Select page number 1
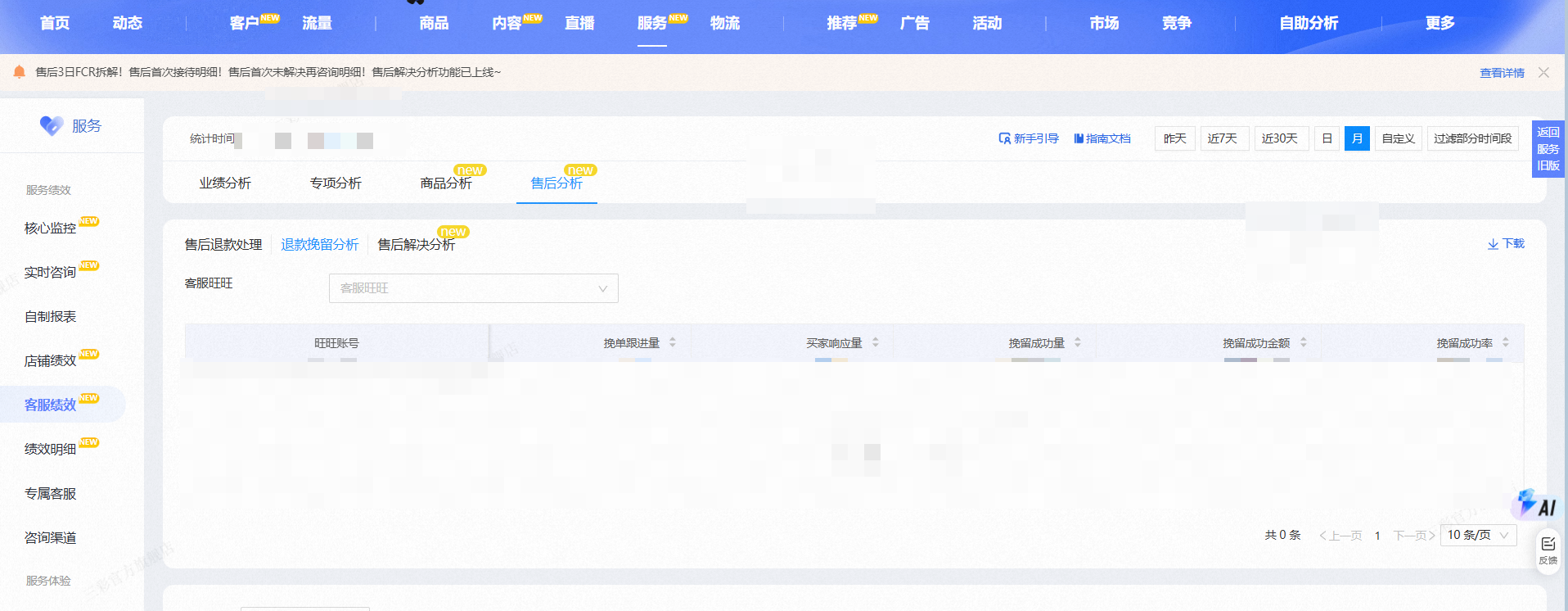This screenshot has height=611, width=1568. click(1377, 536)
